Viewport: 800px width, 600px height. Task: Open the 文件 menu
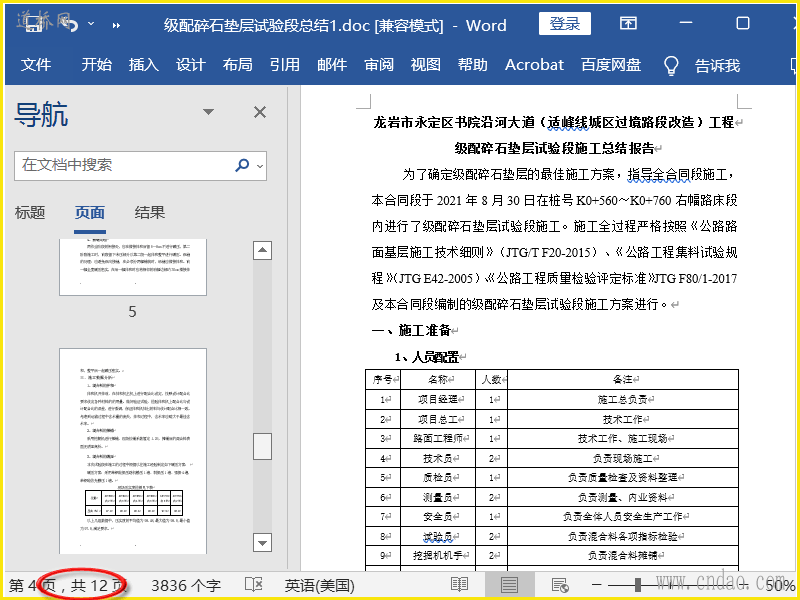point(36,65)
